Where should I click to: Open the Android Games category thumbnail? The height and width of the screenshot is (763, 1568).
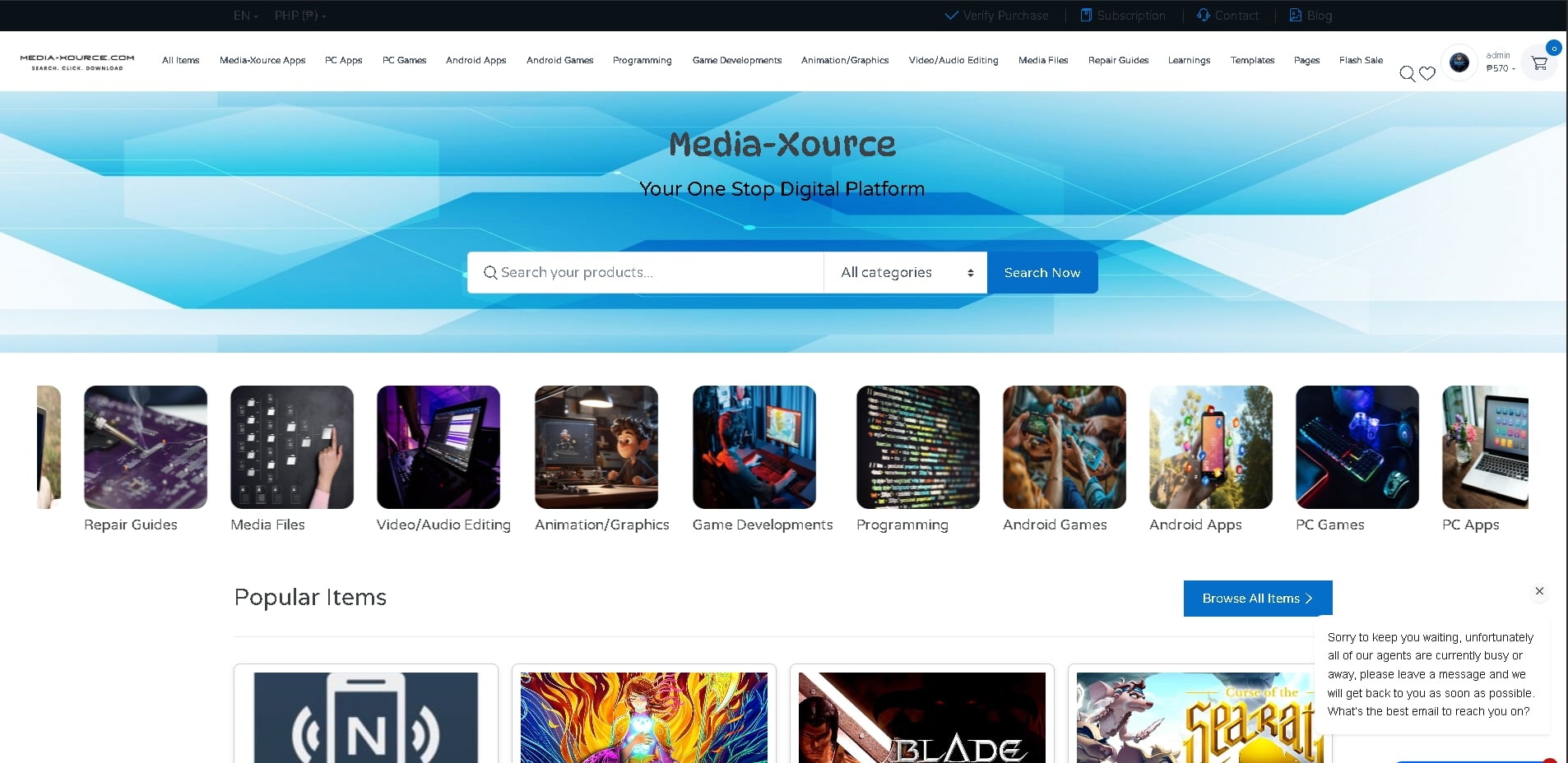pos(1065,447)
